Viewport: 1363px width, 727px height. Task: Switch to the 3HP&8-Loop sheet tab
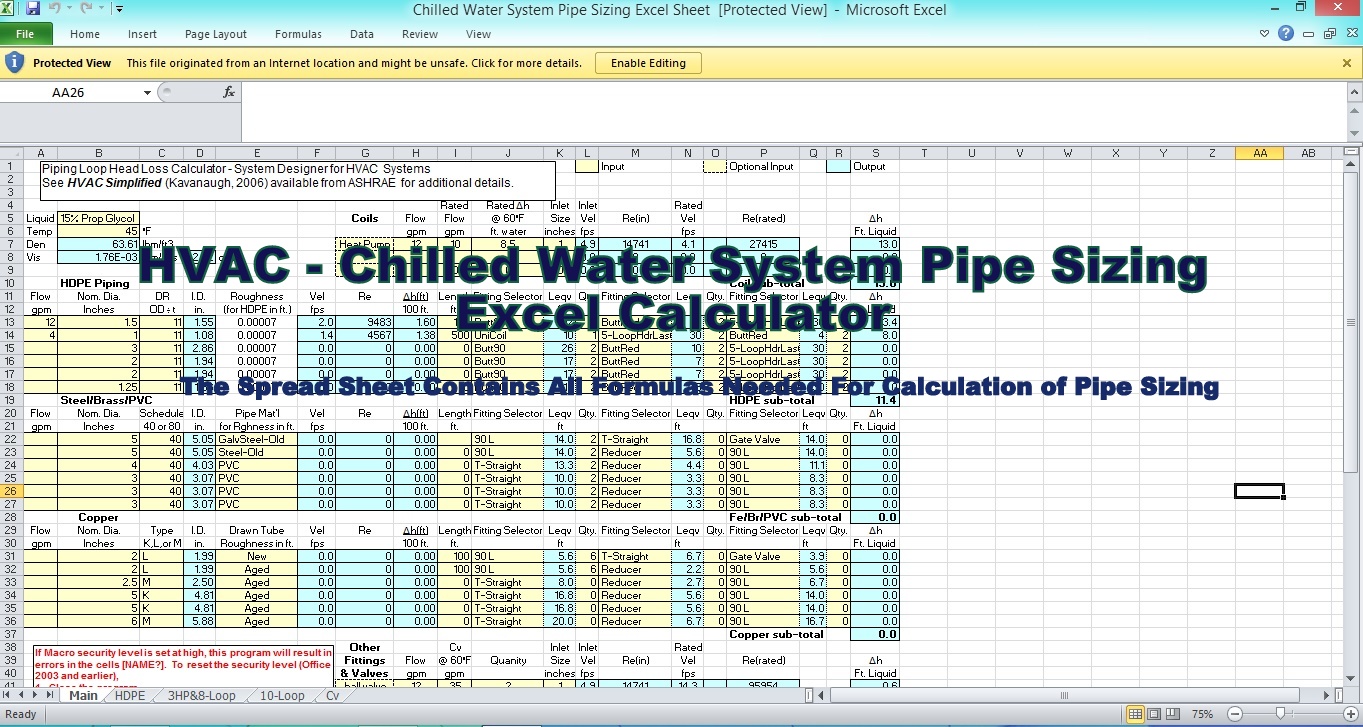(x=202, y=696)
